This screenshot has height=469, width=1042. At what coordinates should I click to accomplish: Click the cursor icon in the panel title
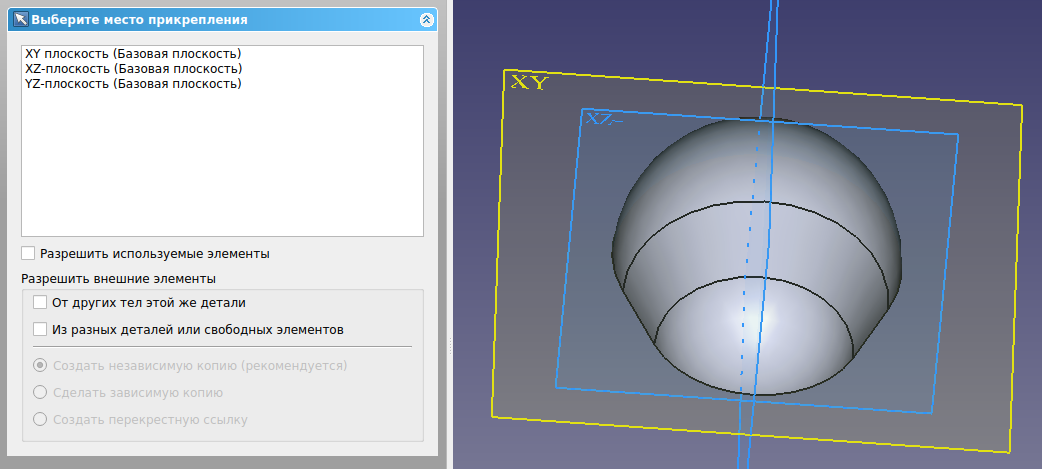tap(21, 19)
